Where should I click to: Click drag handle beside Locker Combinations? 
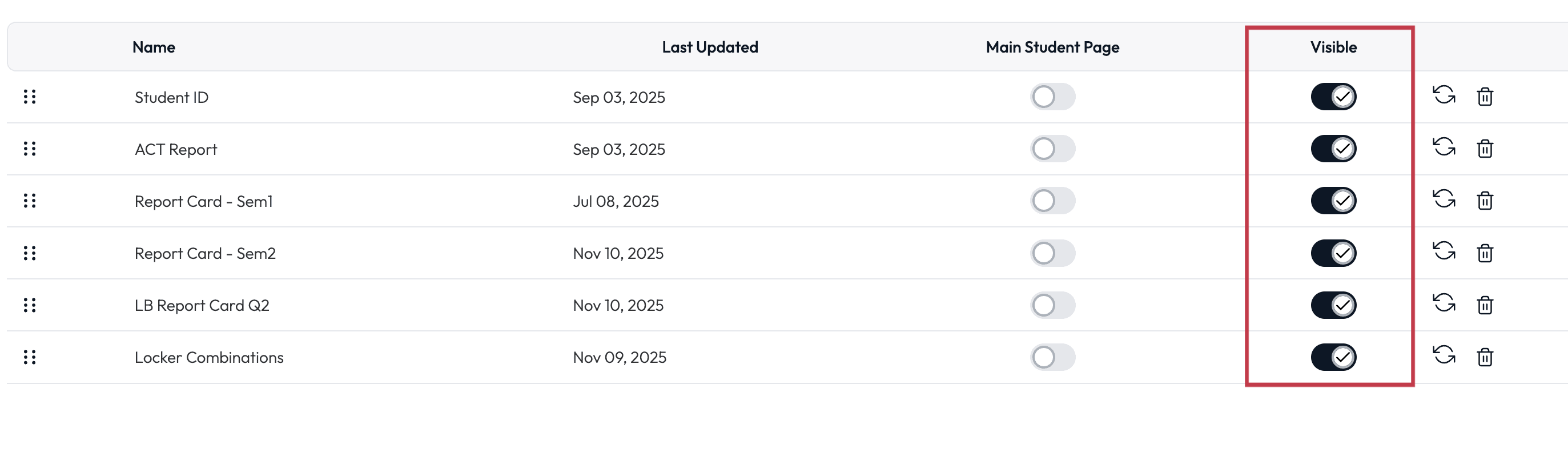[x=29, y=357]
